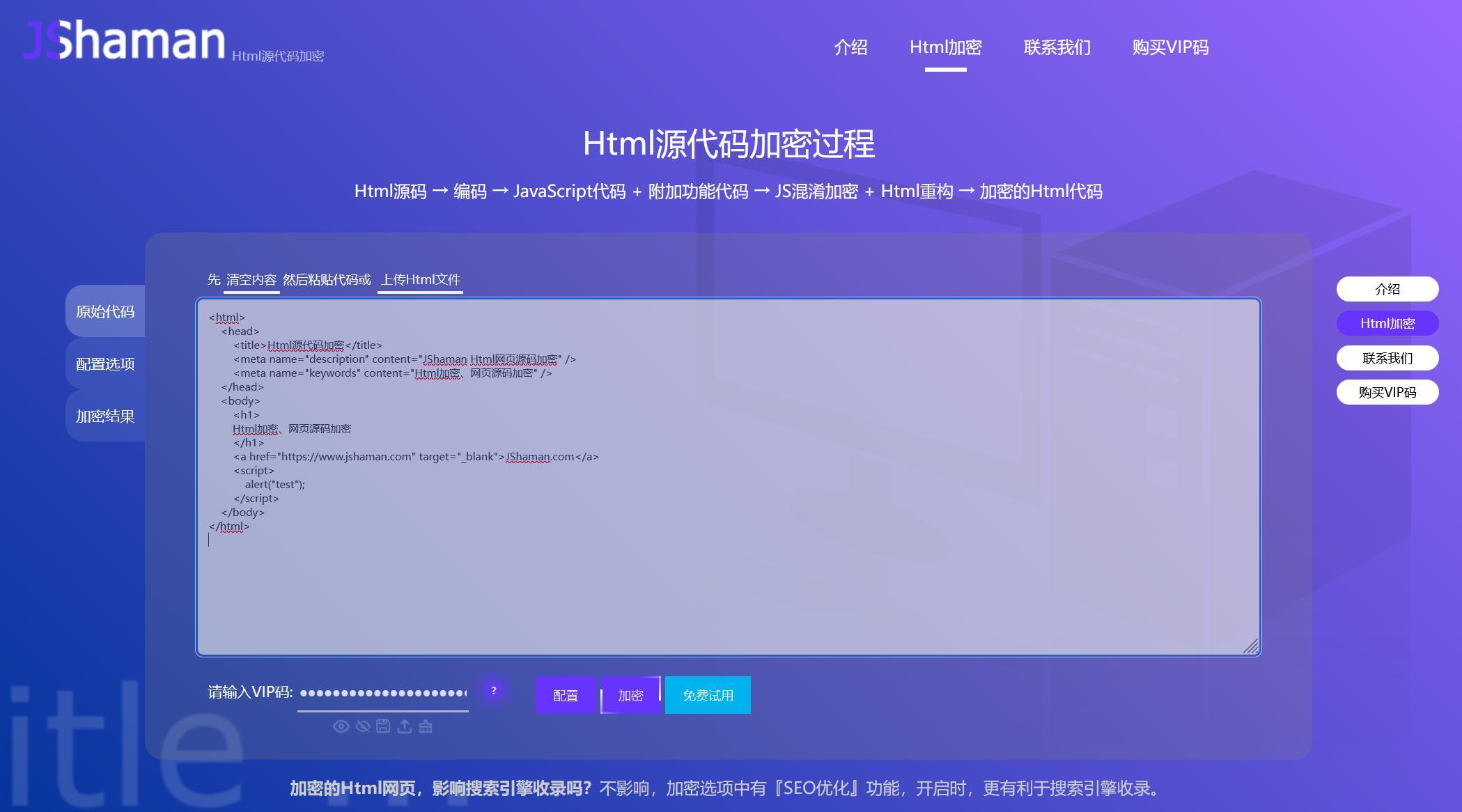Go to 购买VIP码 in the top navigation
Image resolution: width=1462 pixels, height=812 pixels.
pyautogui.click(x=1170, y=47)
